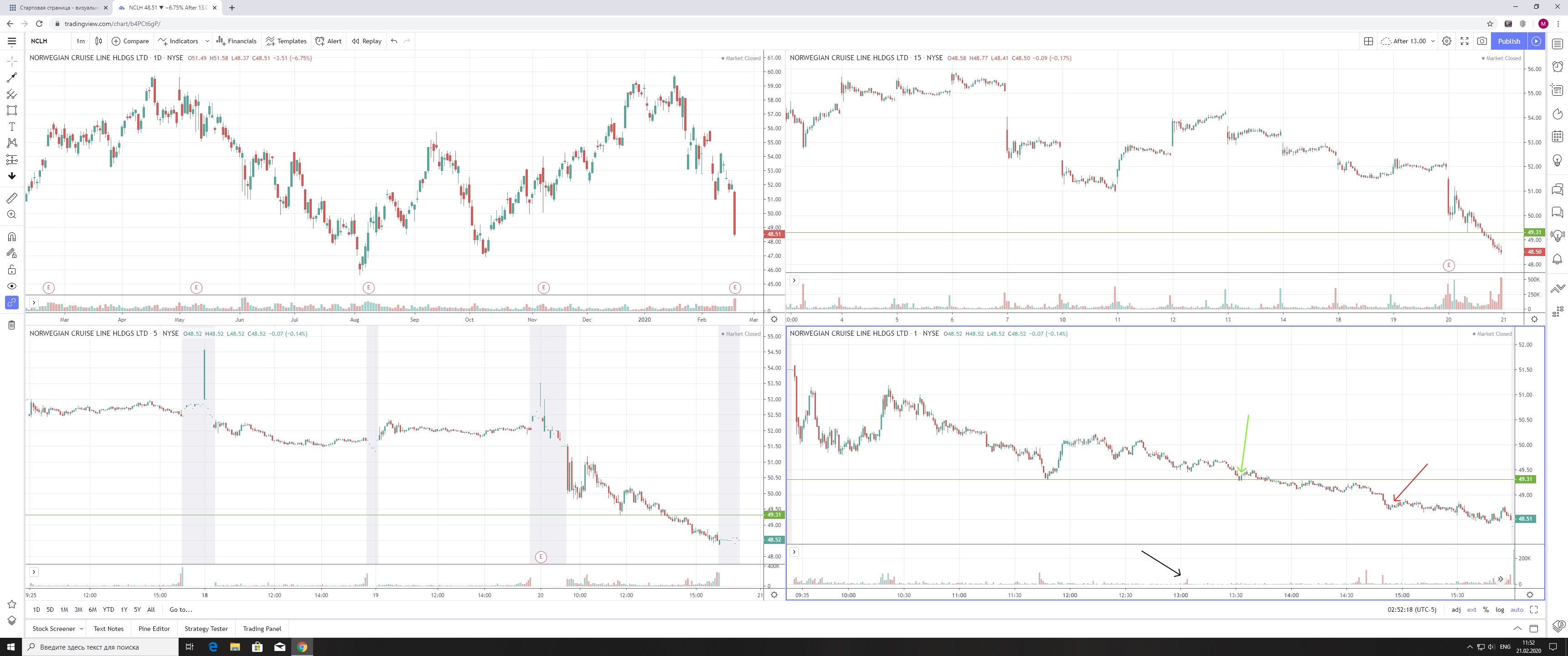Toggle hide all drawings eye icon

click(11, 286)
